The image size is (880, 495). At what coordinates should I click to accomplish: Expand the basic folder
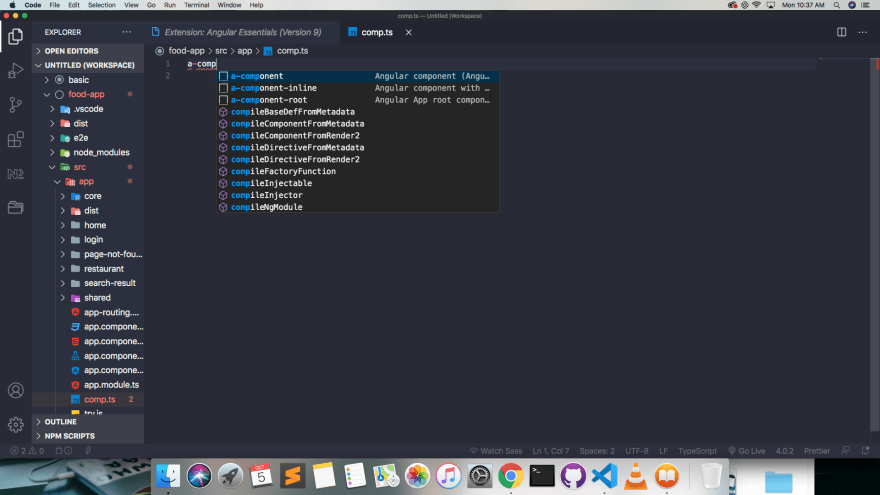coord(88,80)
